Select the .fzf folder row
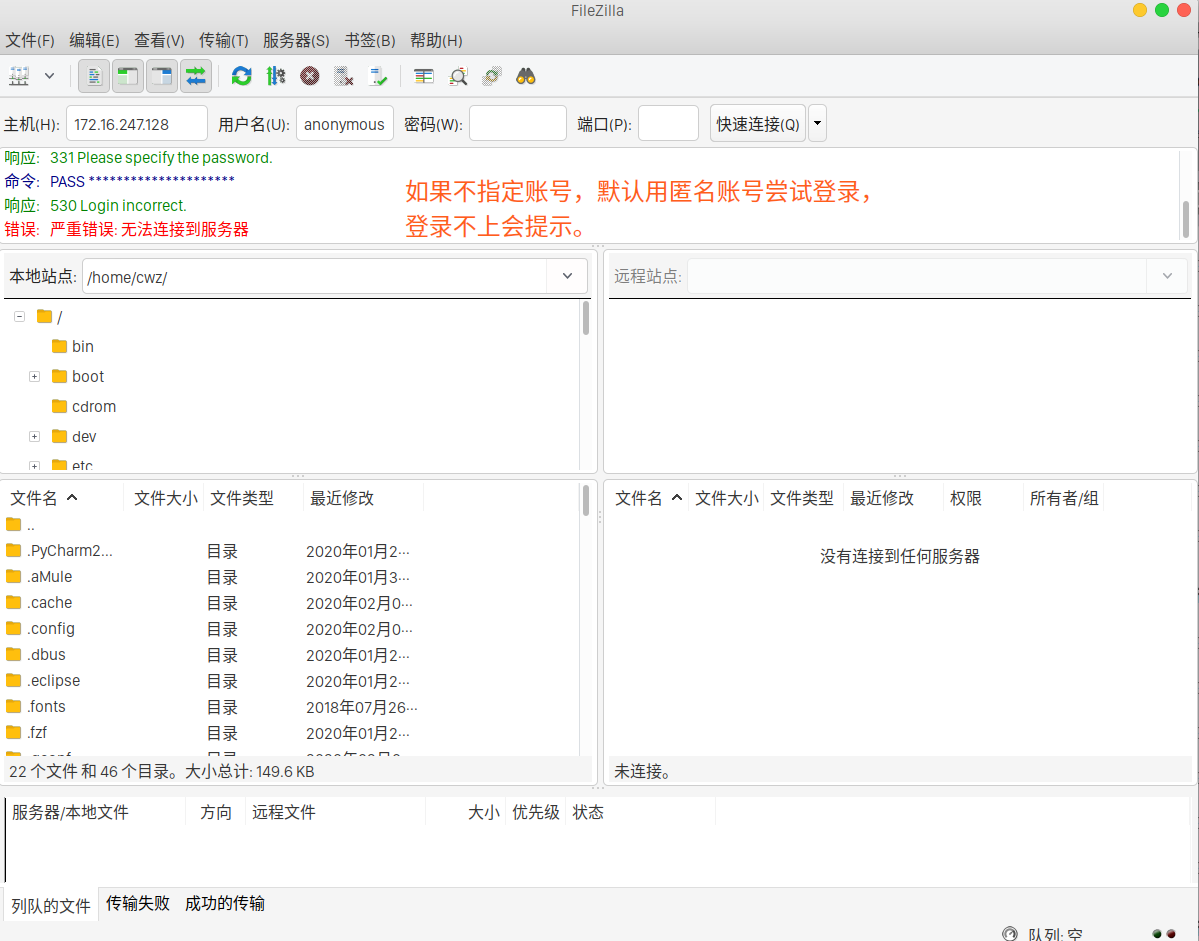This screenshot has width=1199, height=941. click(291, 733)
